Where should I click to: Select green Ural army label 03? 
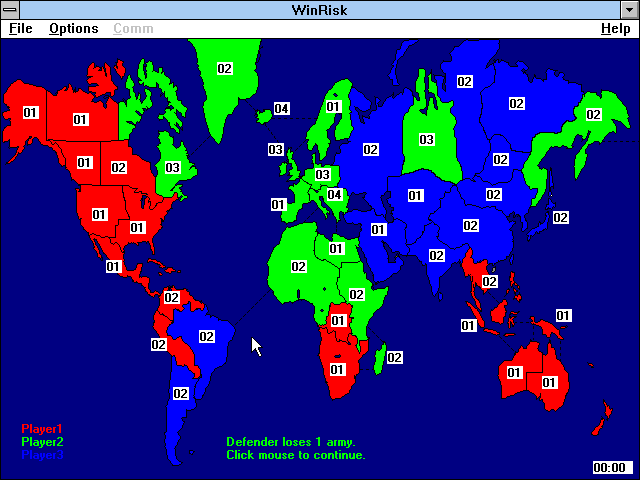click(x=427, y=140)
